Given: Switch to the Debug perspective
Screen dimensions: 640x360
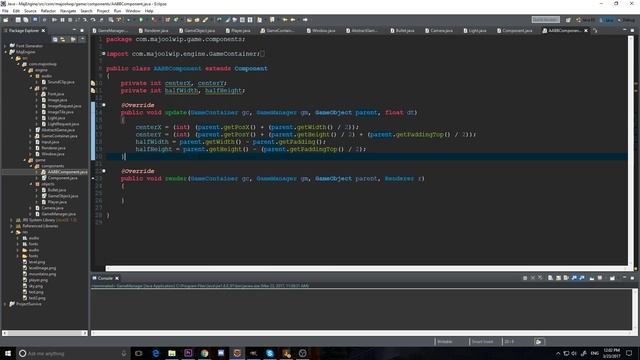Looking at the screenshot, I should 626,20.
